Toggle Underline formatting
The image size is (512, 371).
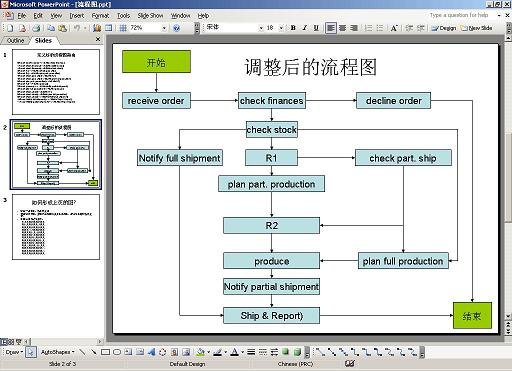tap(316, 28)
